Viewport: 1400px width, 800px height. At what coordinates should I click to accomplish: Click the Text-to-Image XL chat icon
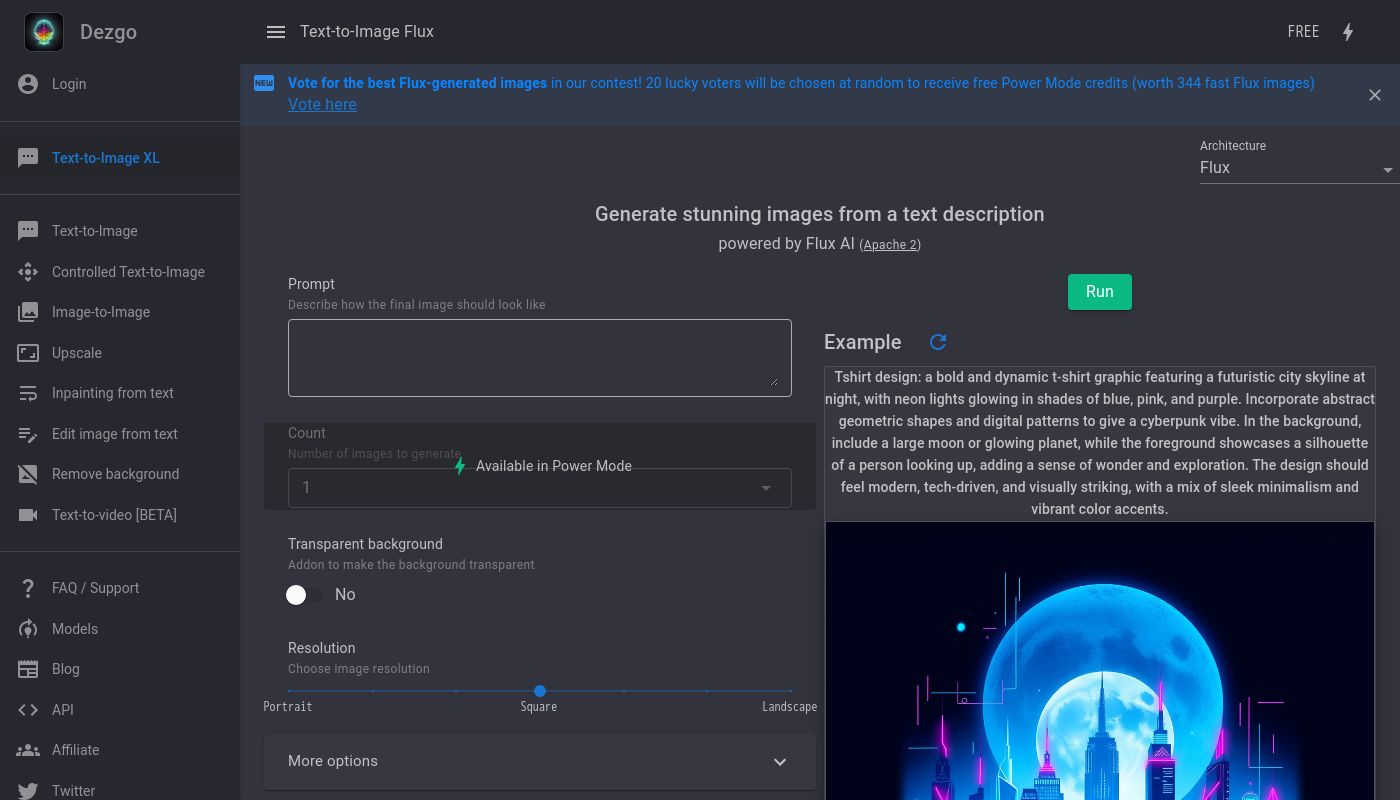pos(28,158)
